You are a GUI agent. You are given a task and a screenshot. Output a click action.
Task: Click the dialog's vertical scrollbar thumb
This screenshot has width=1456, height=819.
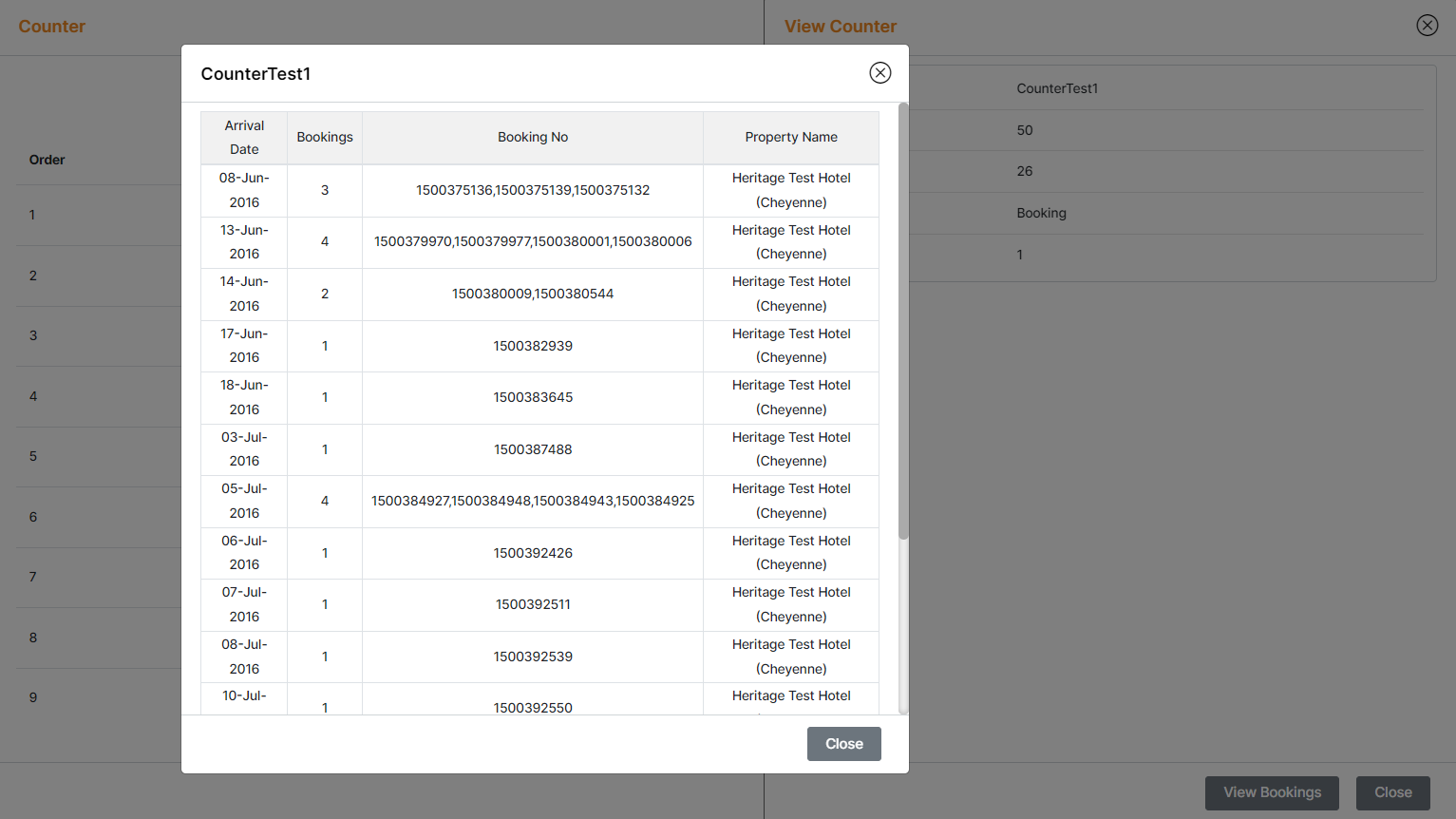tap(903, 321)
